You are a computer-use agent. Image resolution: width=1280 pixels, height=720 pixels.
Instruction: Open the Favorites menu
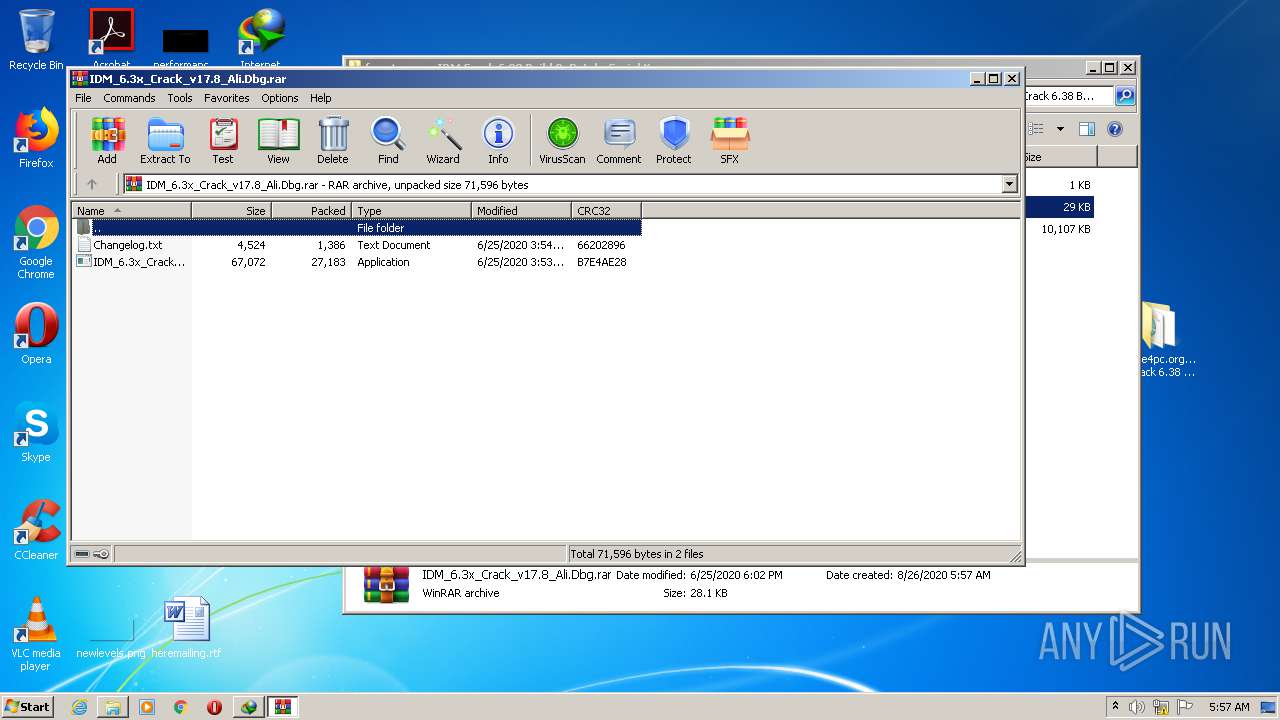[x=227, y=98]
